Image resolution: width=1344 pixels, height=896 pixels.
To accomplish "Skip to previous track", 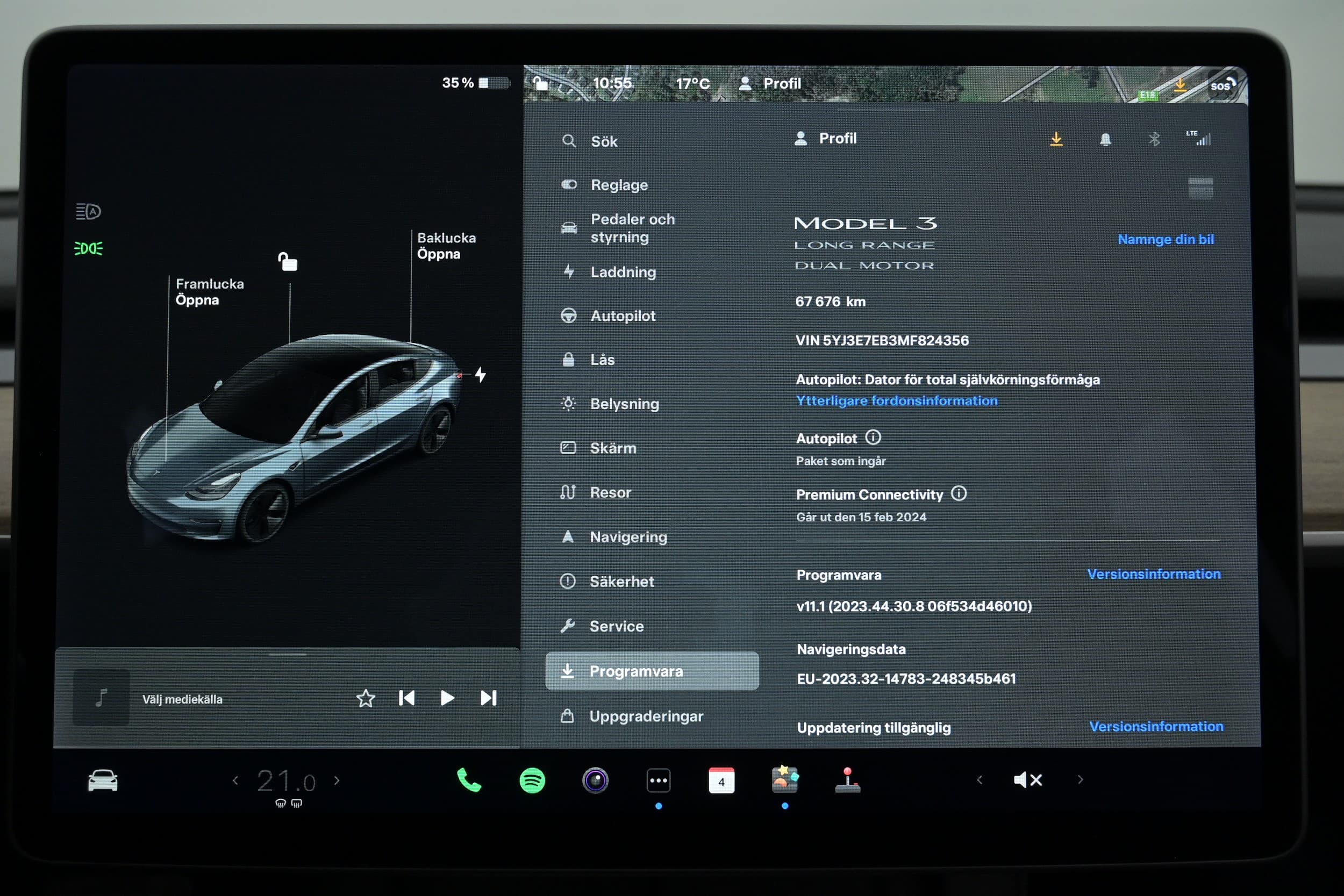I will [x=406, y=698].
